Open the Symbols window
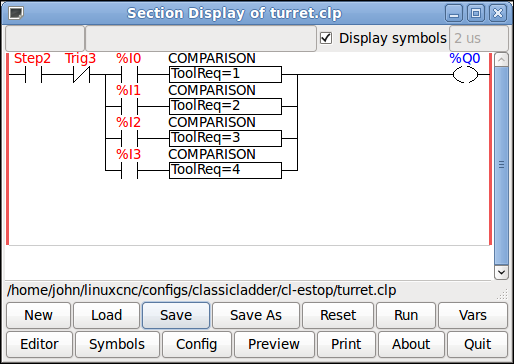 pyautogui.click(x=117, y=344)
